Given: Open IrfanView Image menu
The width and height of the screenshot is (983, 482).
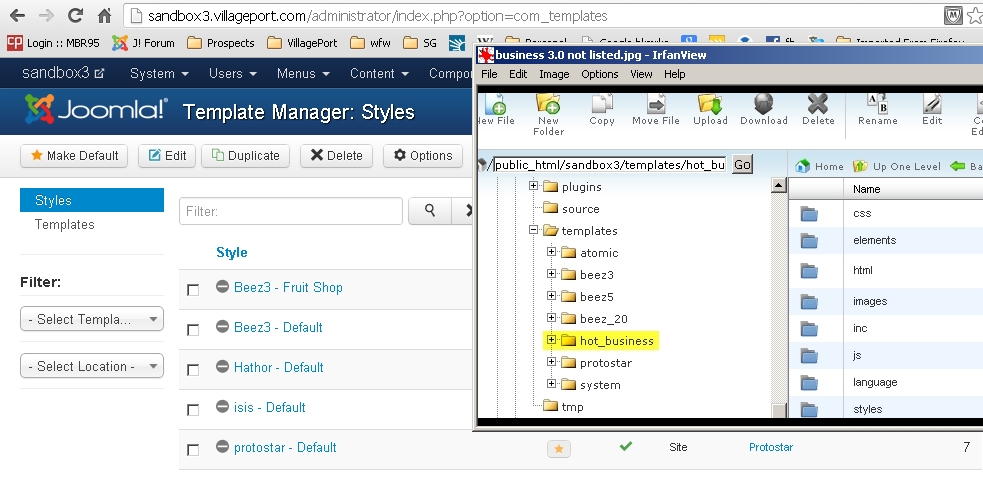Looking at the screenshot, I should click(x=554, y=74).
